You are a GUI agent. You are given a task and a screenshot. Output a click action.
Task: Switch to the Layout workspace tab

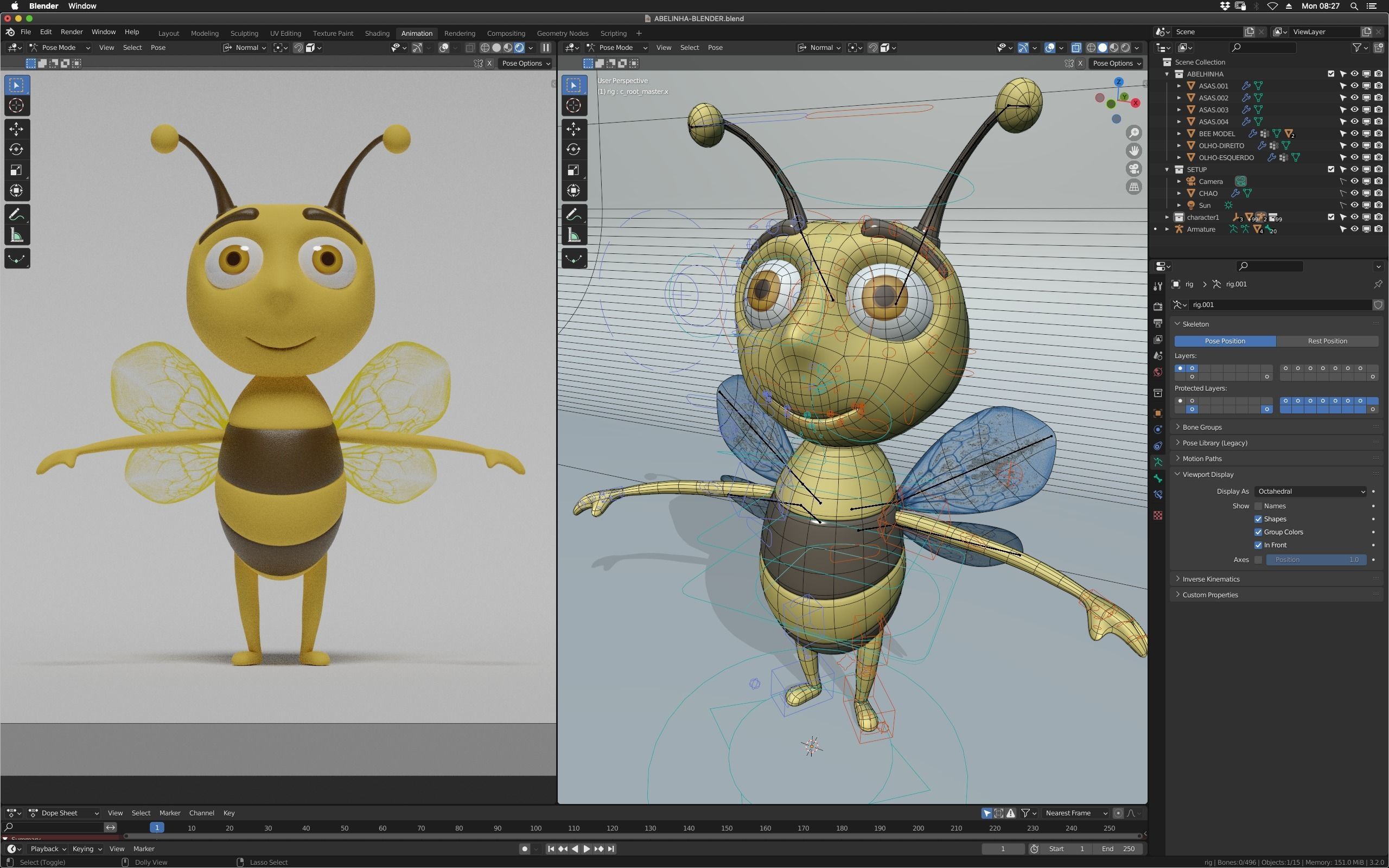(168, 33)
